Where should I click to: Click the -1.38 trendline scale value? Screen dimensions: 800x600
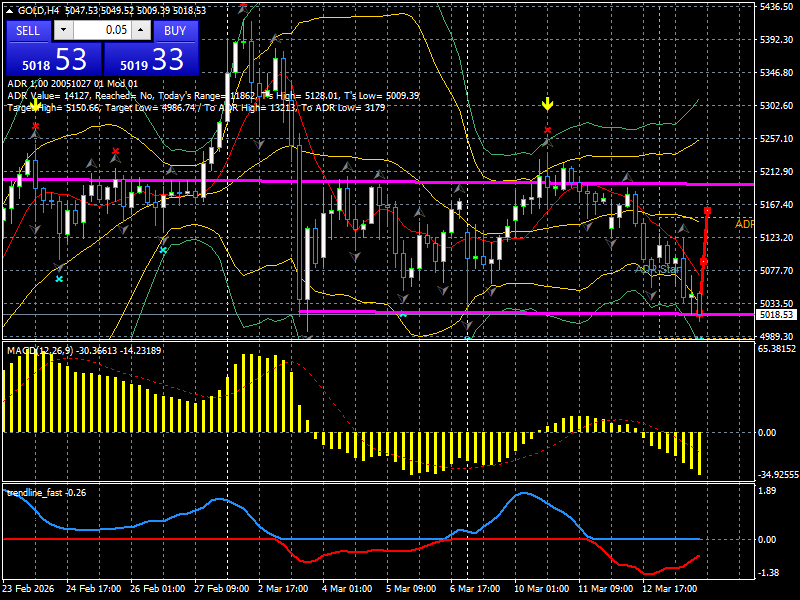tap(768, 573)
